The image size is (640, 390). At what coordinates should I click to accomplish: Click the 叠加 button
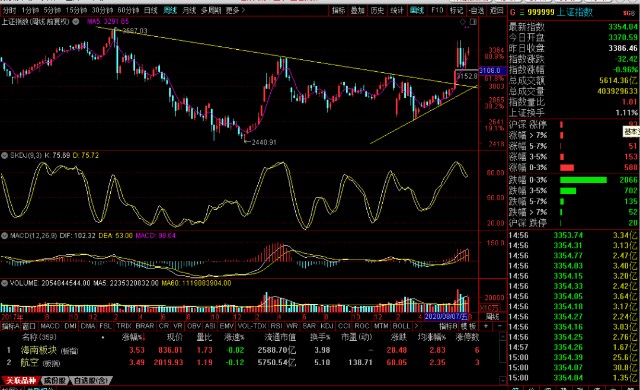coord(358,10)
